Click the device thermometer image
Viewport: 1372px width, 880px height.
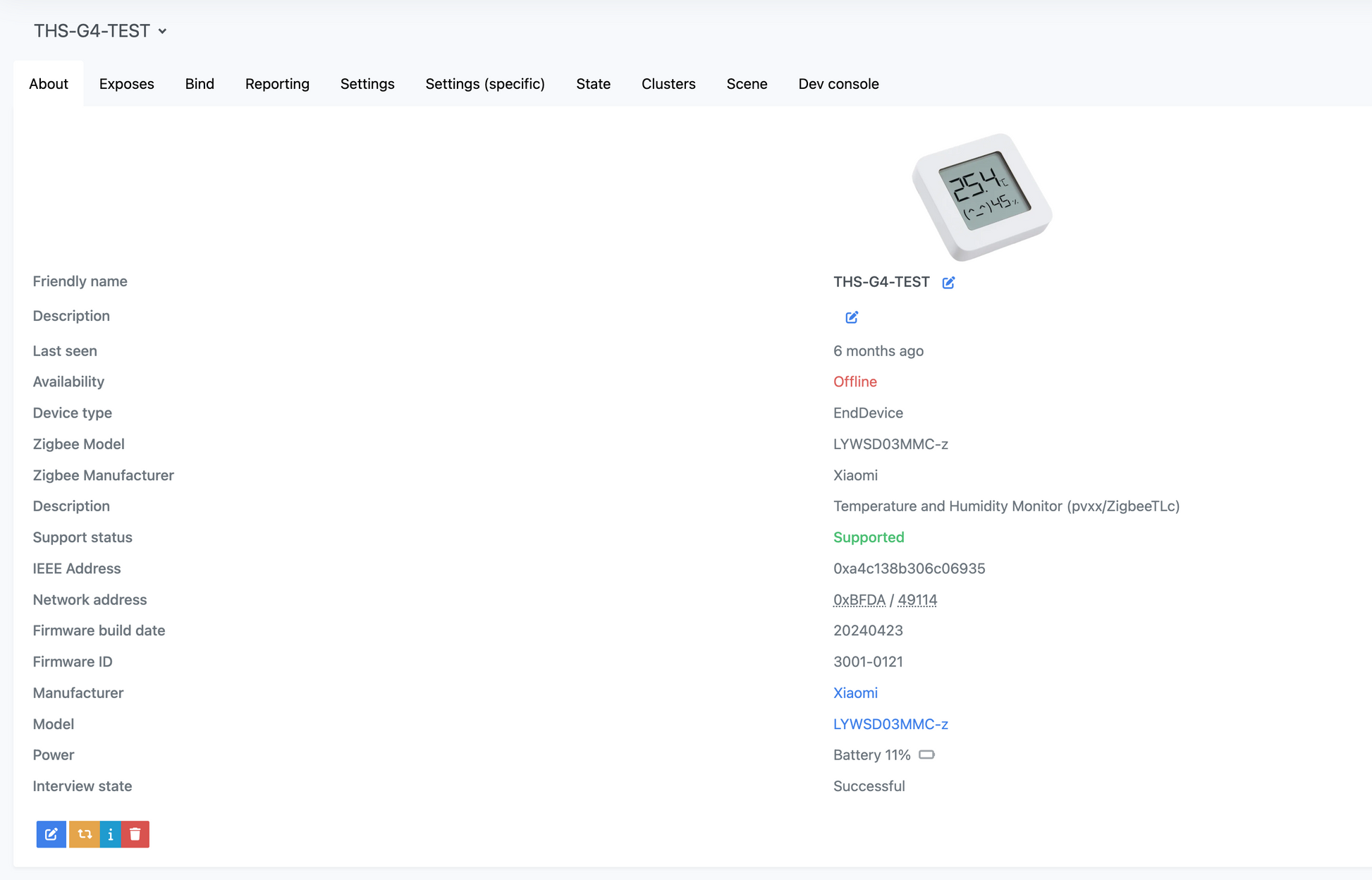[x=981, y=197]
